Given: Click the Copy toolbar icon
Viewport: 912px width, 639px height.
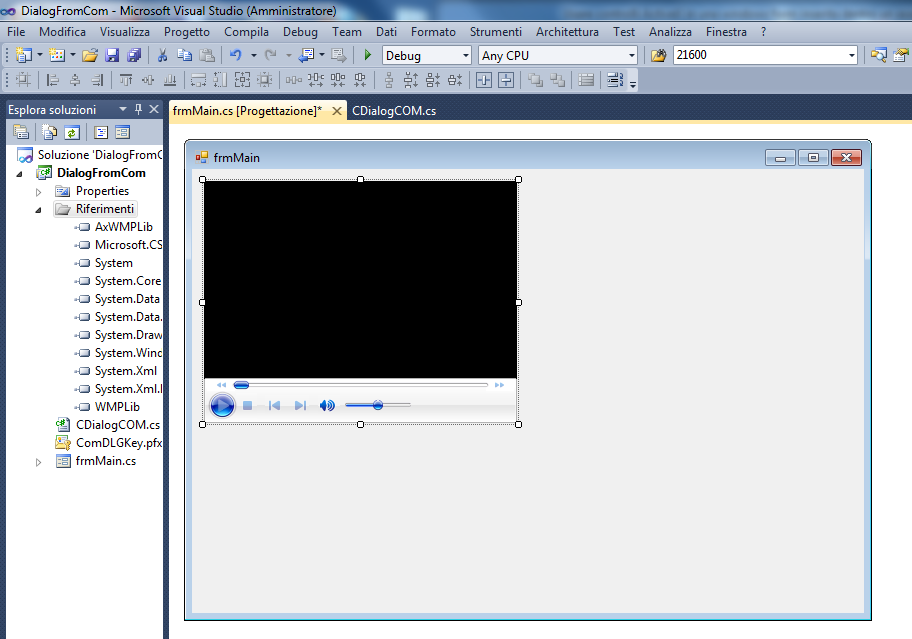Looking at the screenshot, I should [x=184, y=55].
